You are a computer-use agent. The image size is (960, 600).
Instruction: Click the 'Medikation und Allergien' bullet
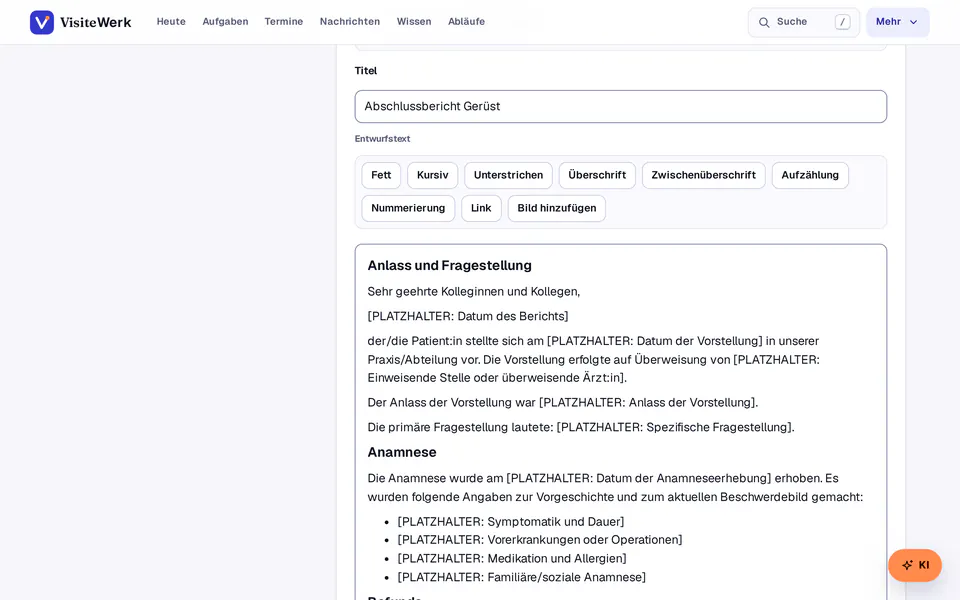click(x=512, y=558)
